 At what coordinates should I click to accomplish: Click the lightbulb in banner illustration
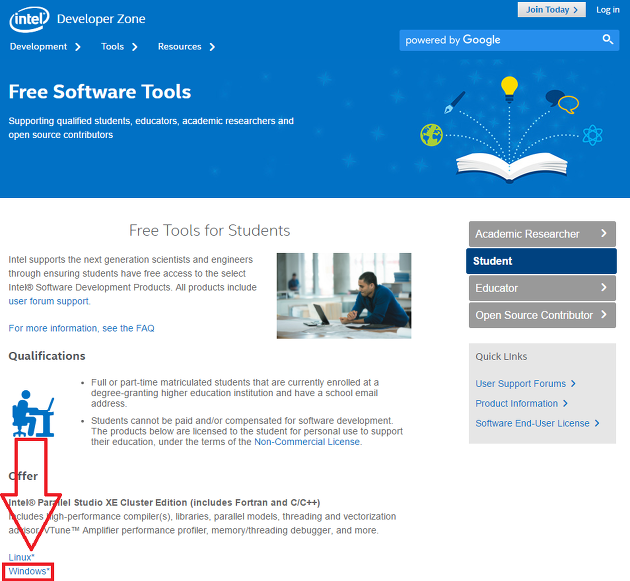(509, 89)
